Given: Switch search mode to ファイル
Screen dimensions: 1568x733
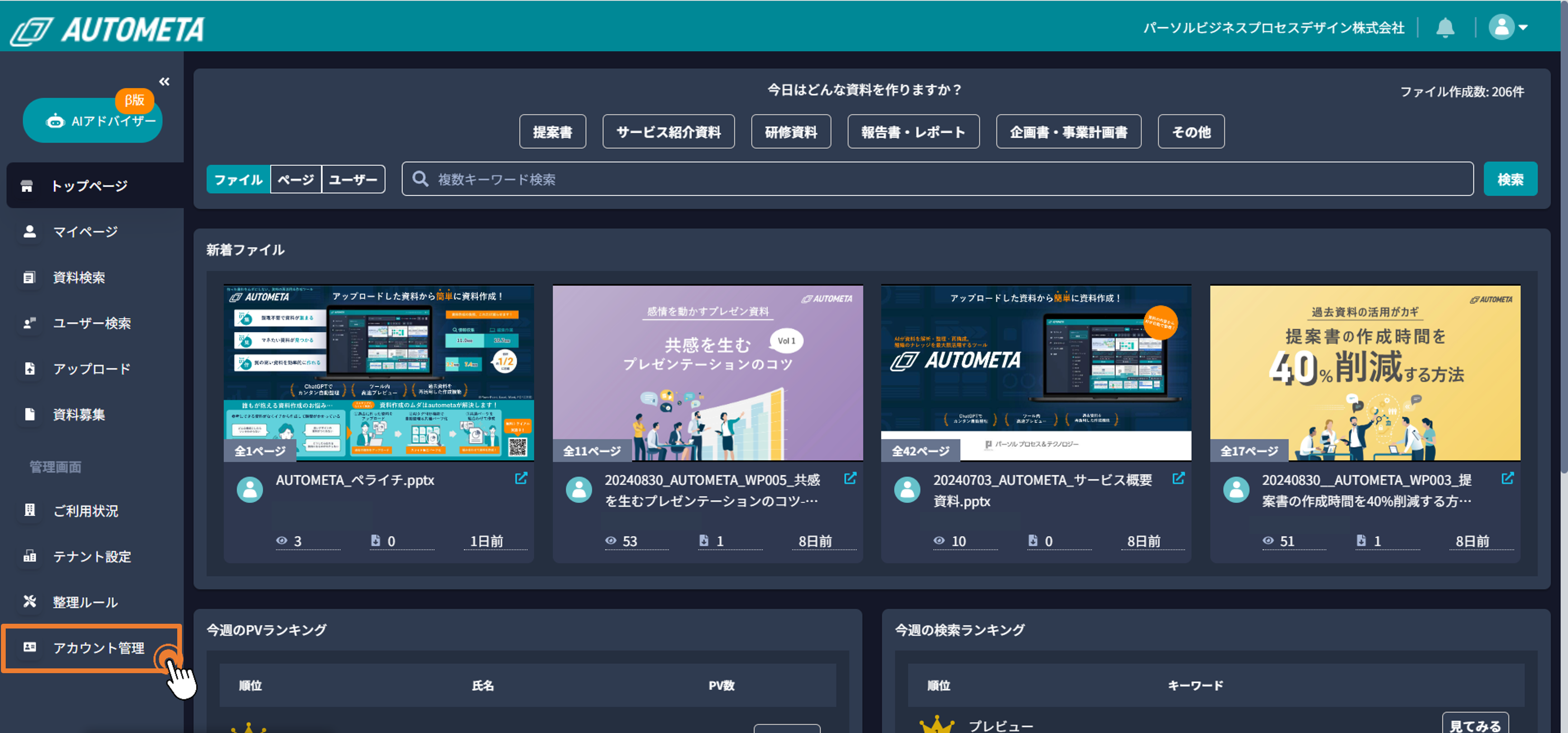Looking at the screenshot, I should pyautogui.click(x=238, y=180).
